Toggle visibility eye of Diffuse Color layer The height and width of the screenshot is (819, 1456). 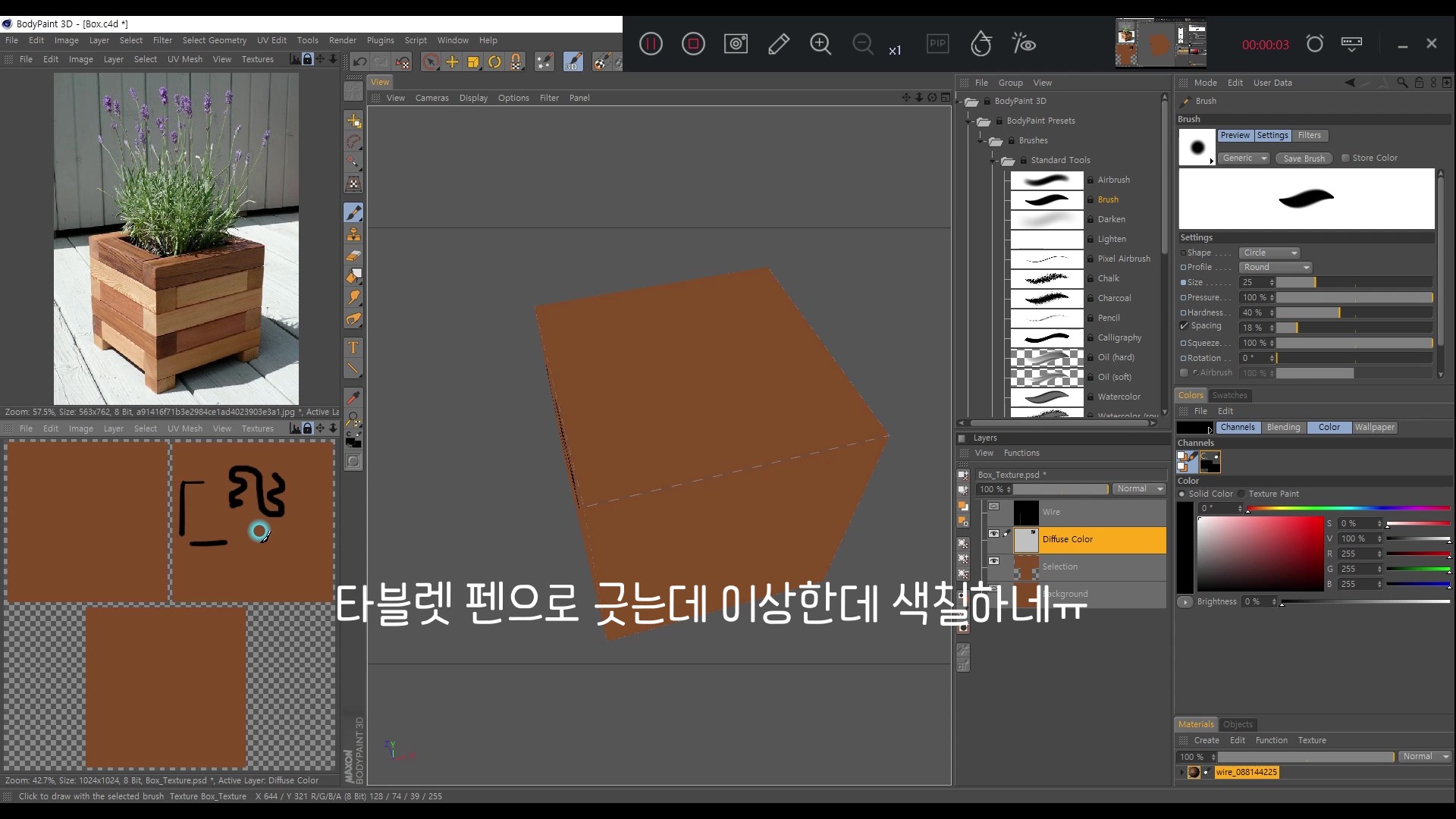point(993,534)
